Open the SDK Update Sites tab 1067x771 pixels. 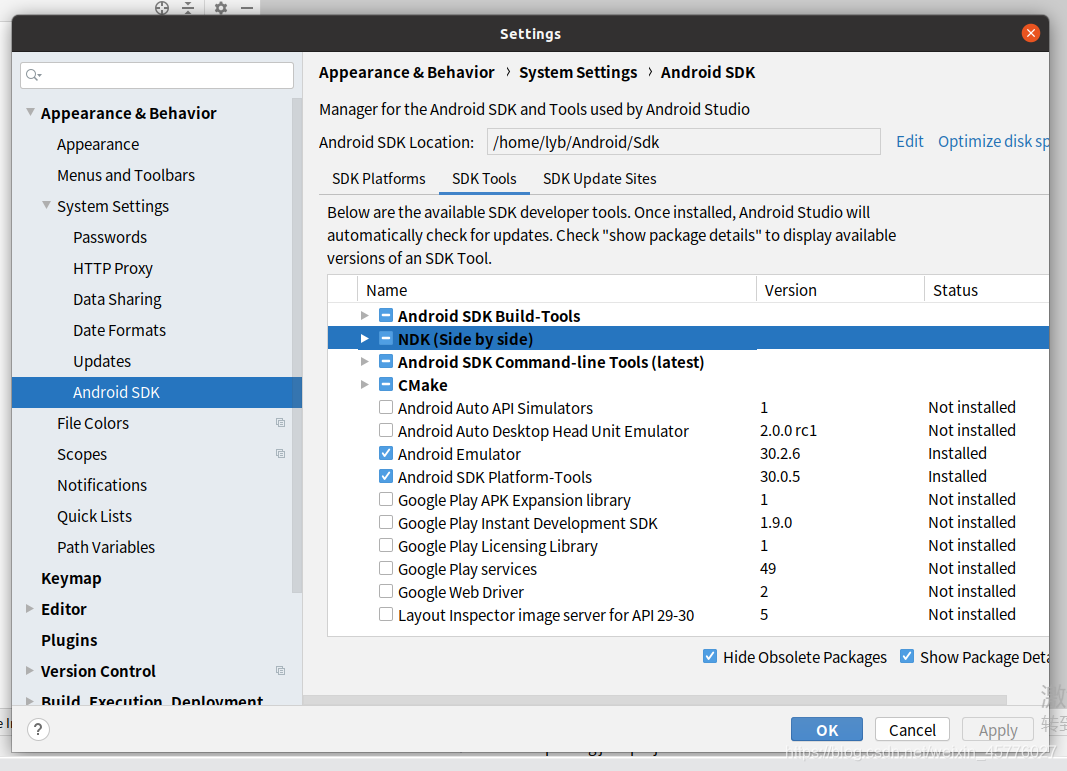(x=600, y=179)
